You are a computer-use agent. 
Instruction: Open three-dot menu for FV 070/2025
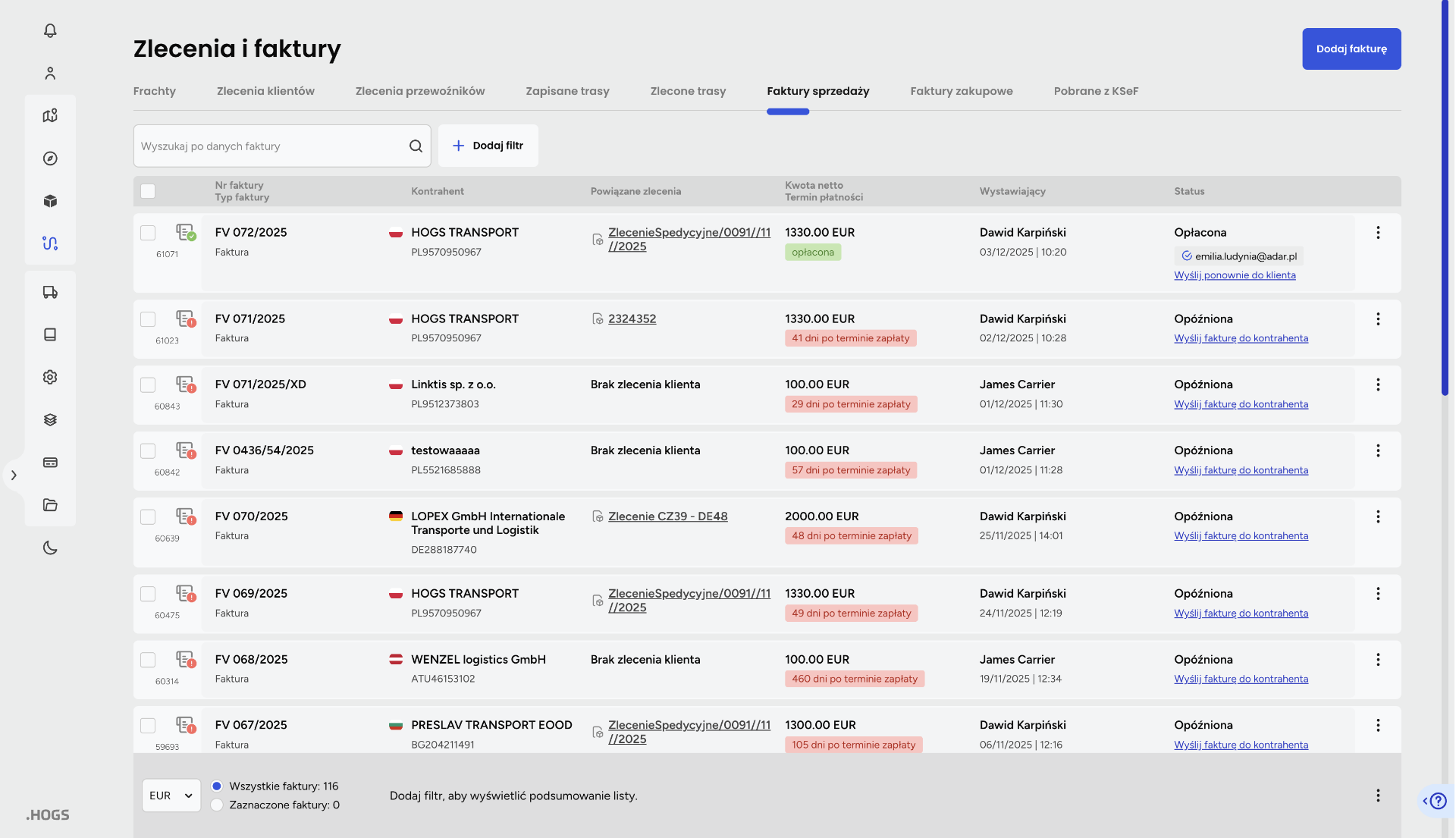[1378, 516]
